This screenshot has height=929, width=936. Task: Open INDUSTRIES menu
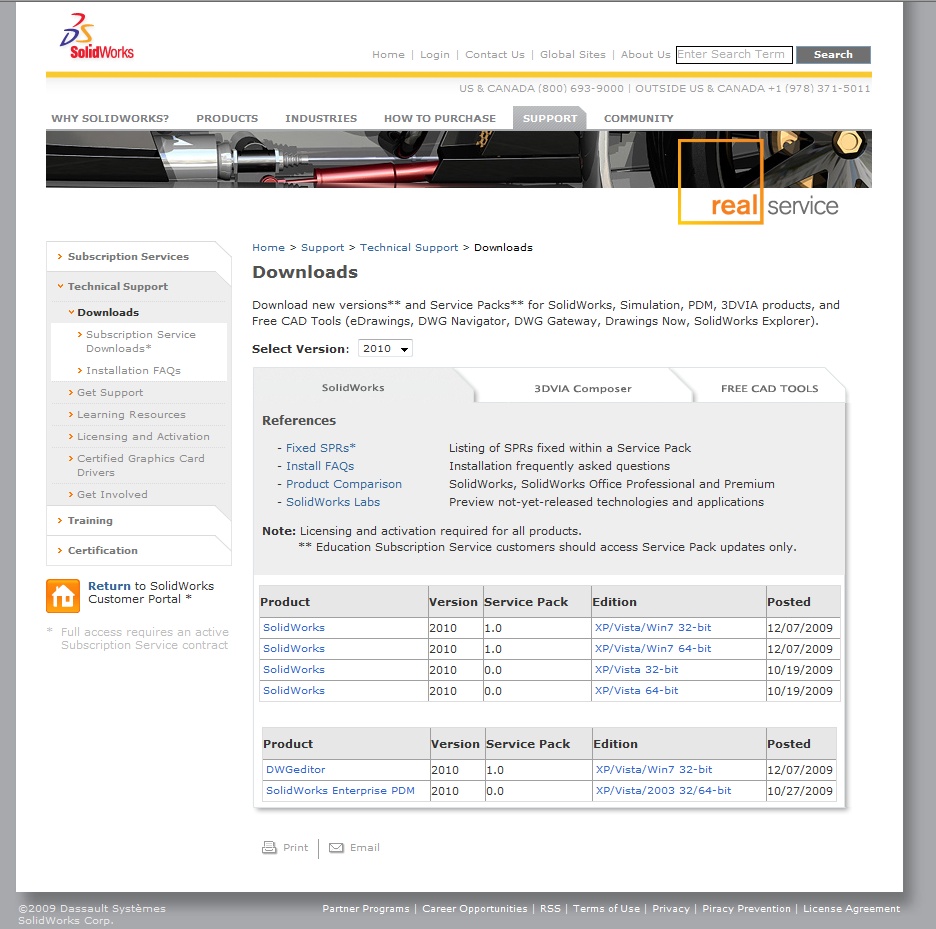[321, 118]
